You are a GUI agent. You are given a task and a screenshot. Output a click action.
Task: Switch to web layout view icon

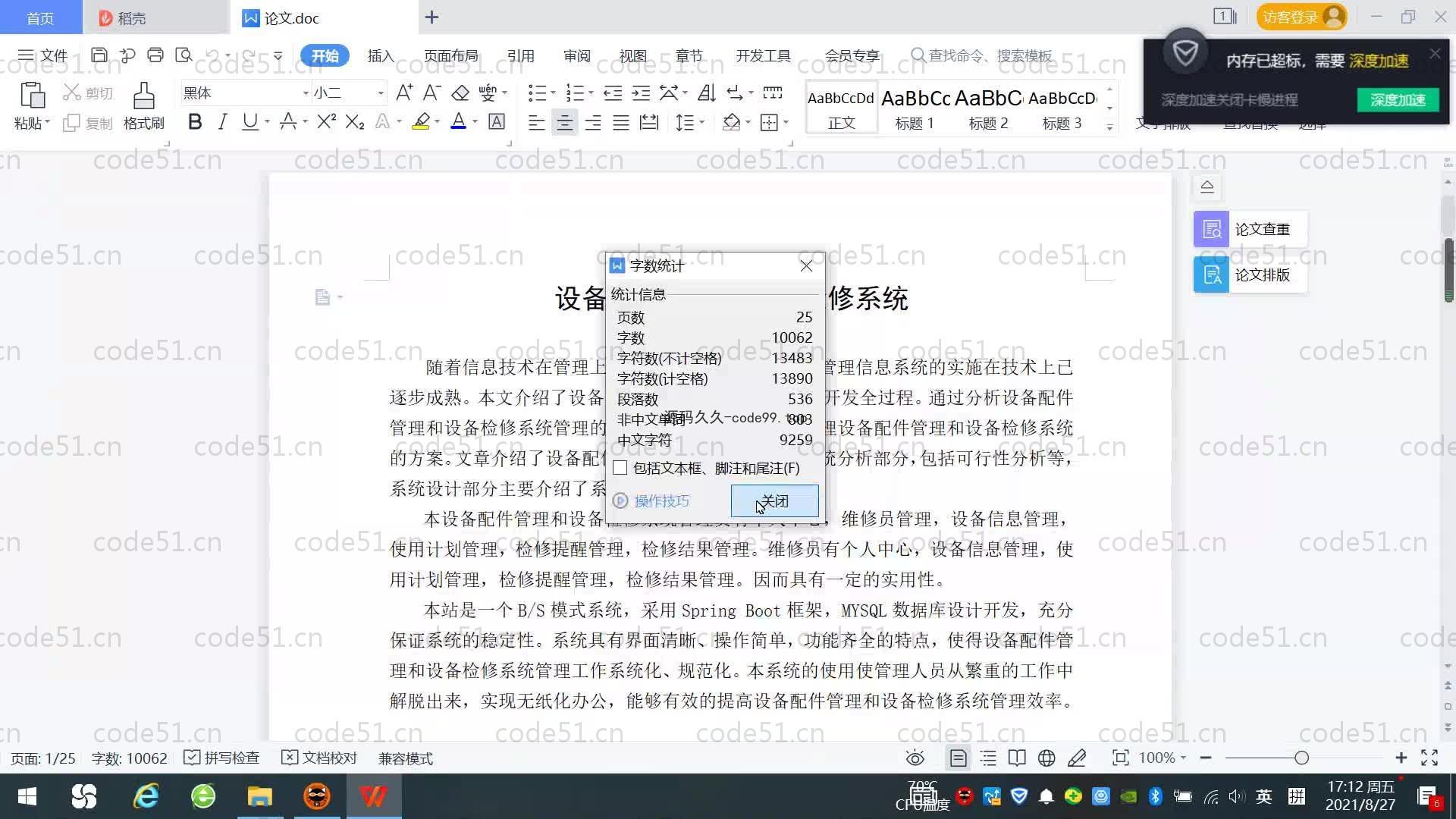pos(1046,758)
